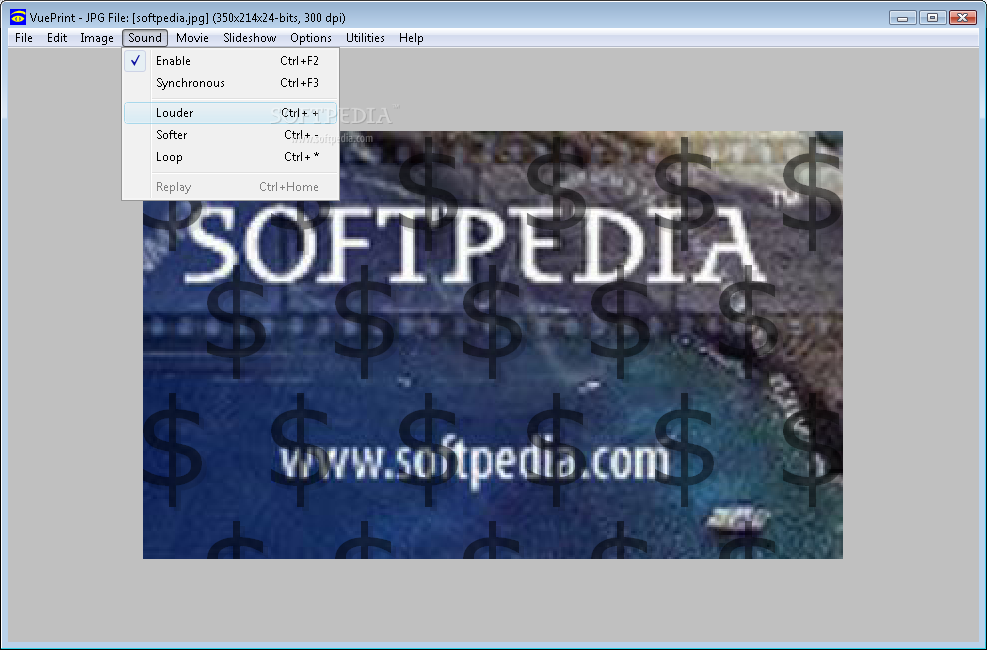Click the VuePrint eye icon in title bar
The width and height of the screenshot is (987, 650).
coord(18,17)
